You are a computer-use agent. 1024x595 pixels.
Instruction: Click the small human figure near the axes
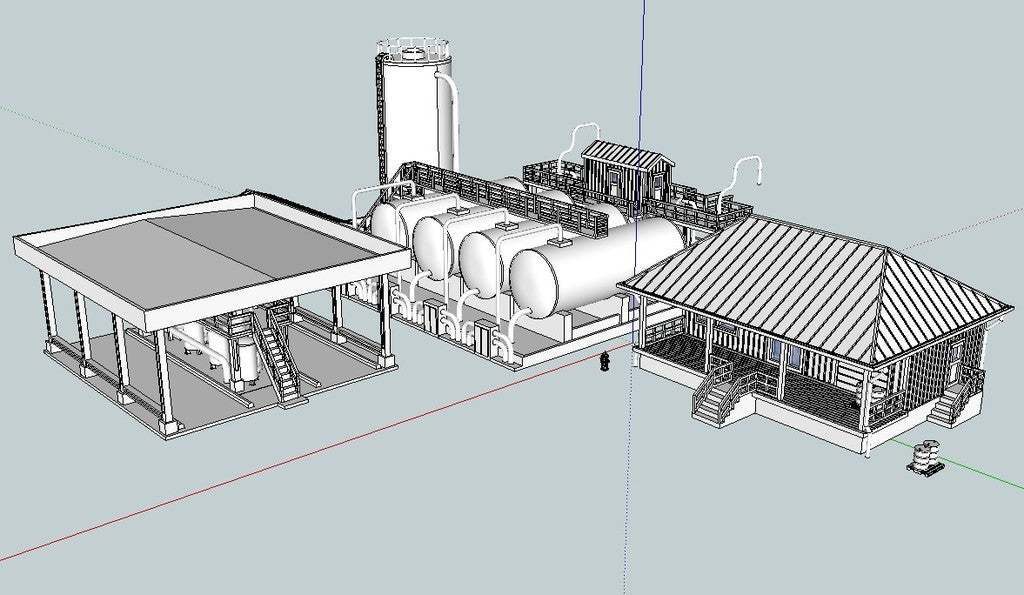click(604, 361)
